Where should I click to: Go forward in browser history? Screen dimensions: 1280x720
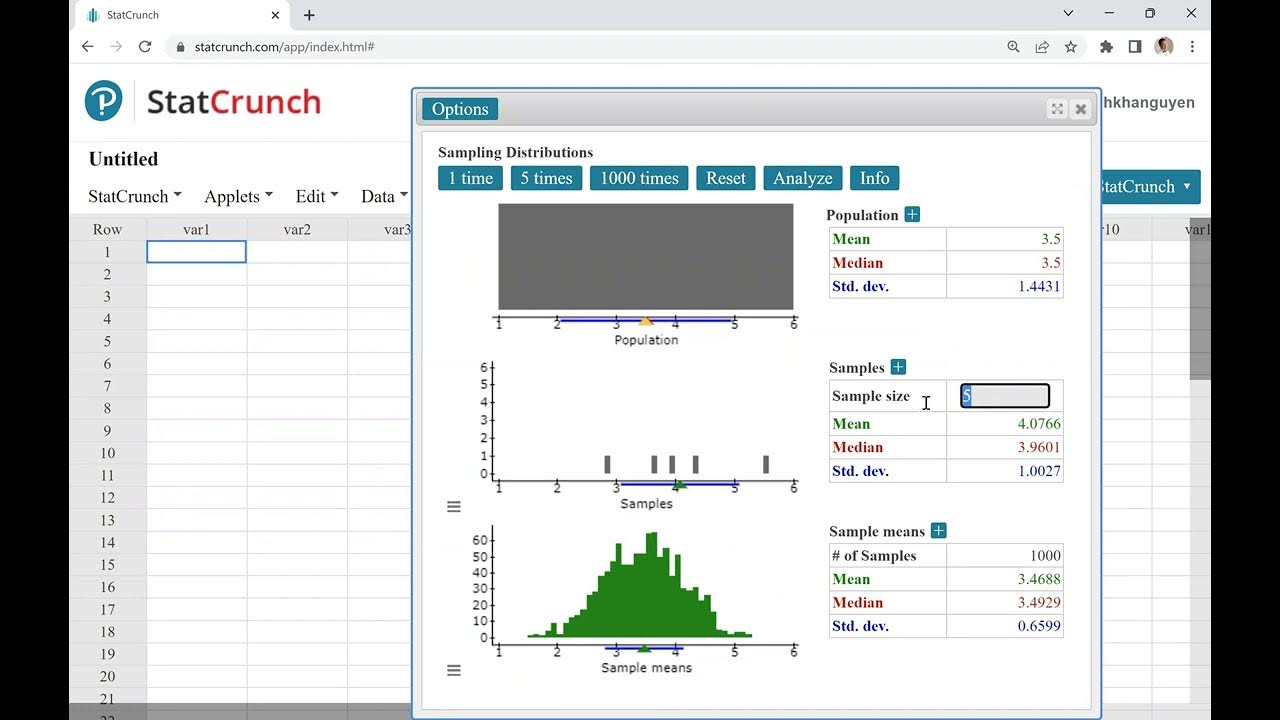116,46
